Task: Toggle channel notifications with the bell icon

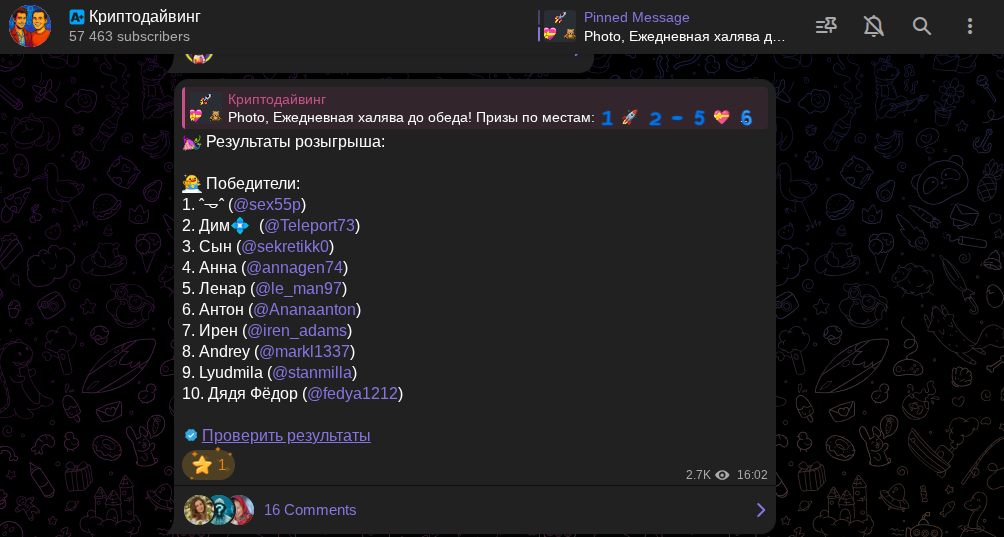Action: (873, 26)
